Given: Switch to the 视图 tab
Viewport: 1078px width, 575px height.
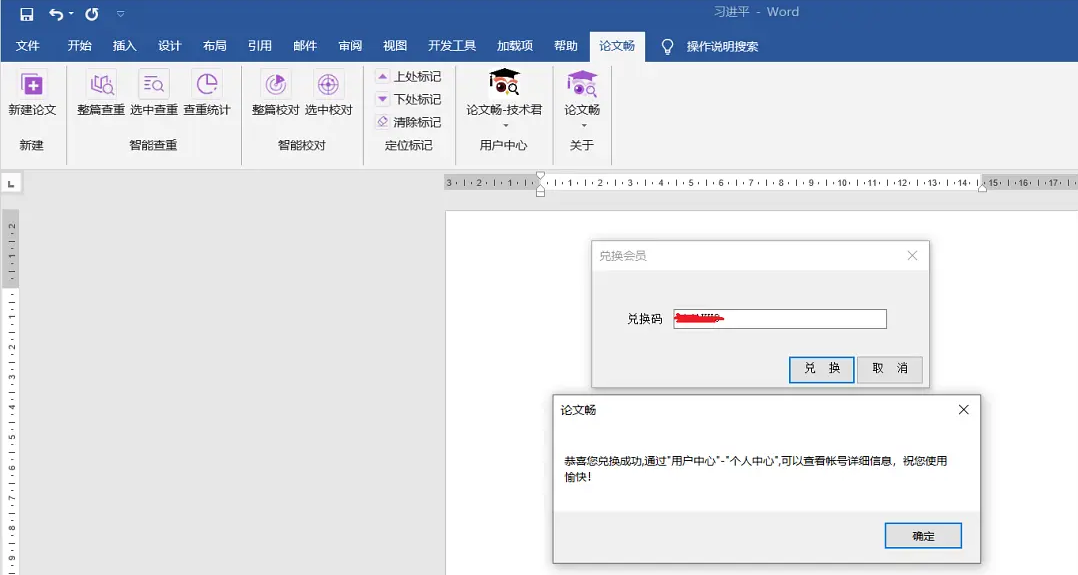Looking at the screenshot, I should click(395, 46).
